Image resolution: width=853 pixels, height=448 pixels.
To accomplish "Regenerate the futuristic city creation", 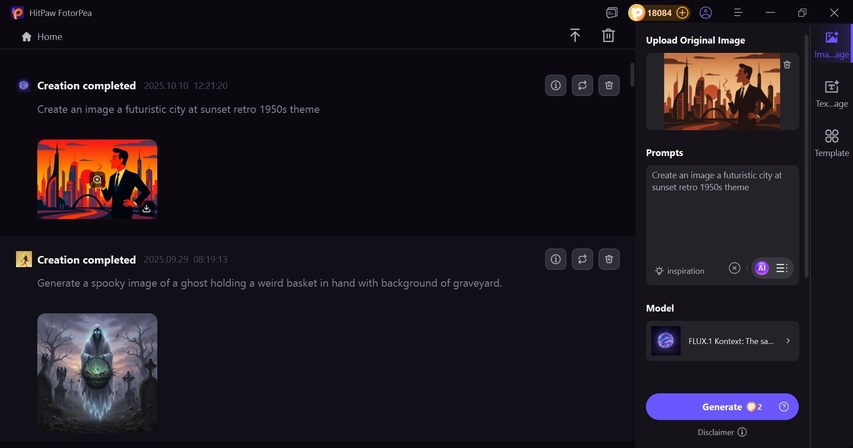I will pyautogui.click(x=582, y=86).
